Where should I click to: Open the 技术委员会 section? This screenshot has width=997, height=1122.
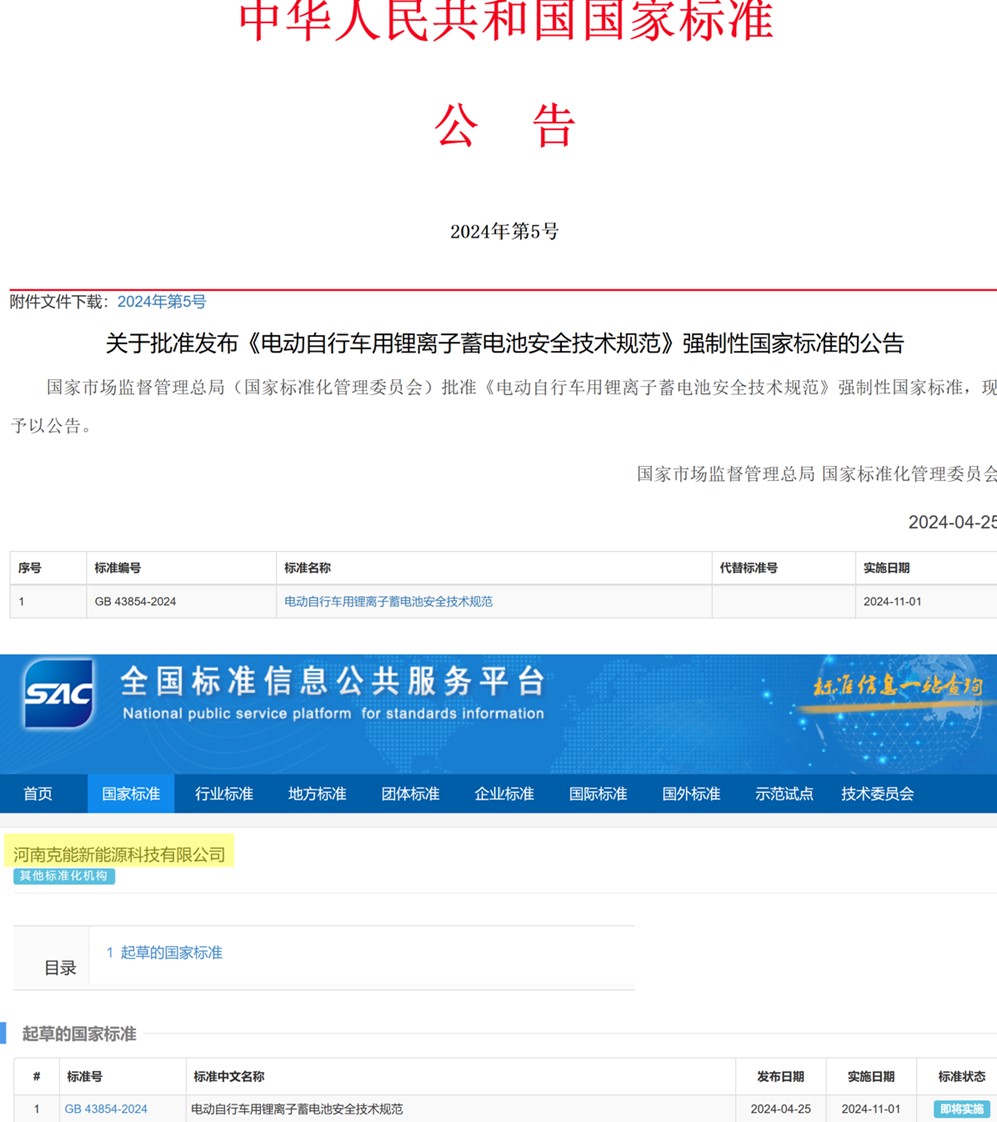pos(878,792)
